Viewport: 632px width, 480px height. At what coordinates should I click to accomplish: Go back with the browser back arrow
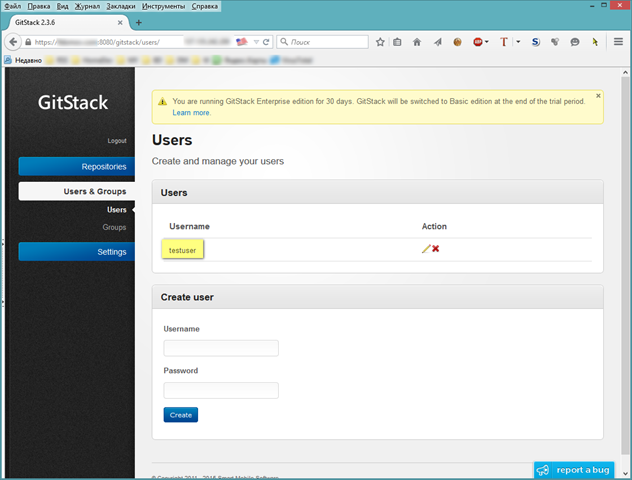(x=13, y=42)
